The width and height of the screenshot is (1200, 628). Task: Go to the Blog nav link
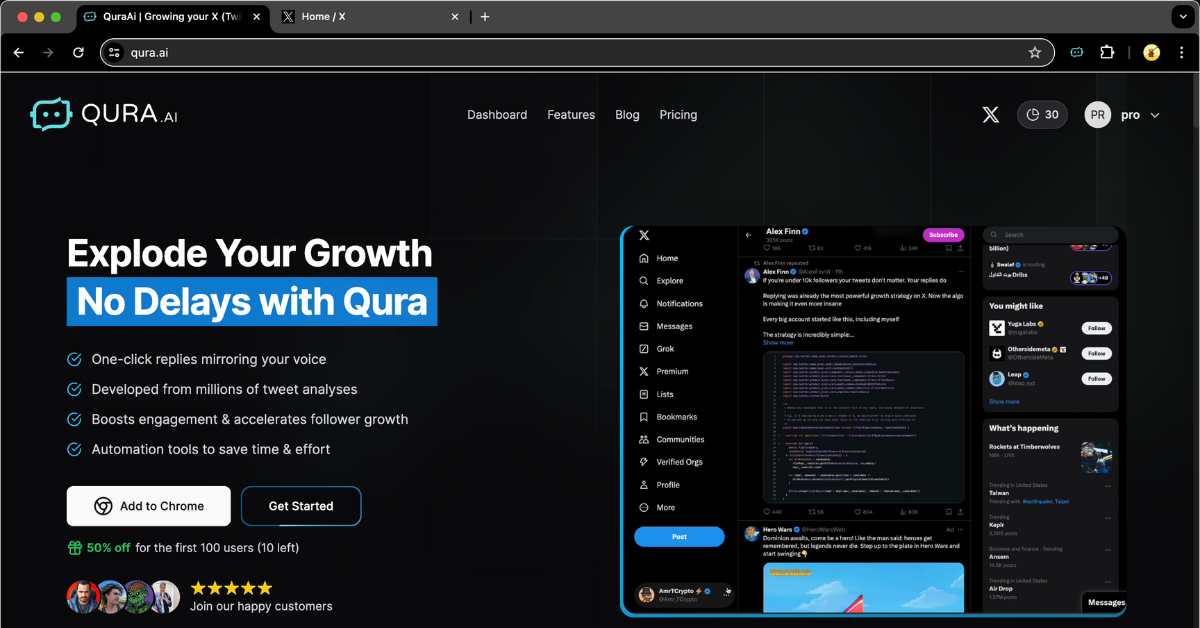click(627, 115)
